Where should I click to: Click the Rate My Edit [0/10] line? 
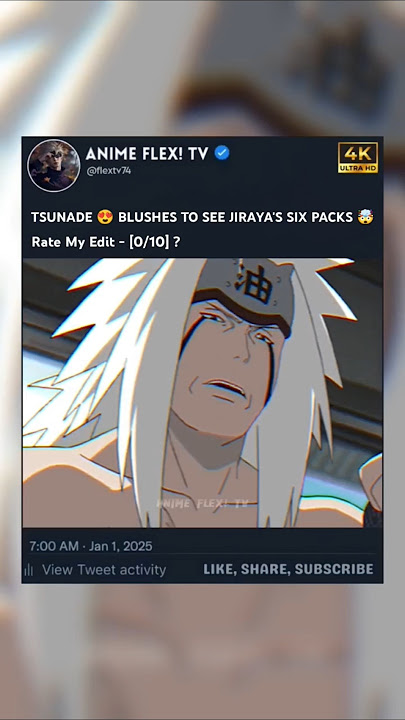tap(106, 242)
